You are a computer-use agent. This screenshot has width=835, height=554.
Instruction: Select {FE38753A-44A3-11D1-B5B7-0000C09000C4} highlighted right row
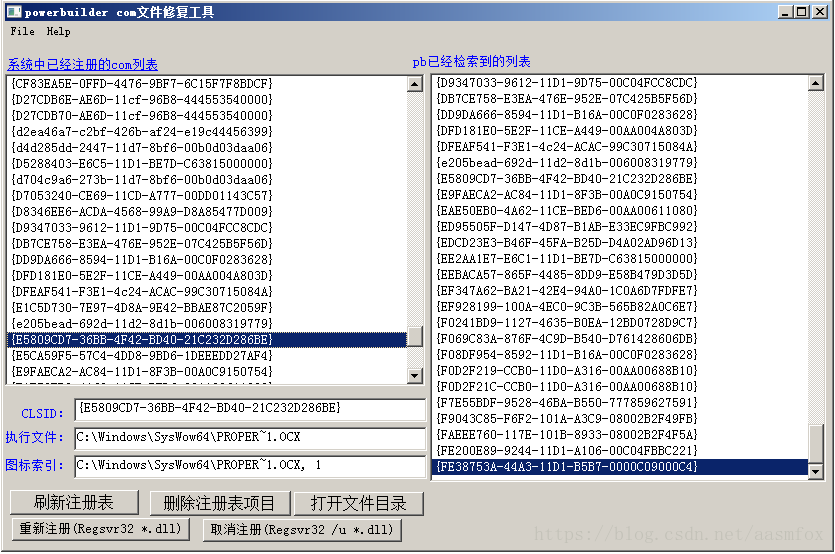coord(620,466)
